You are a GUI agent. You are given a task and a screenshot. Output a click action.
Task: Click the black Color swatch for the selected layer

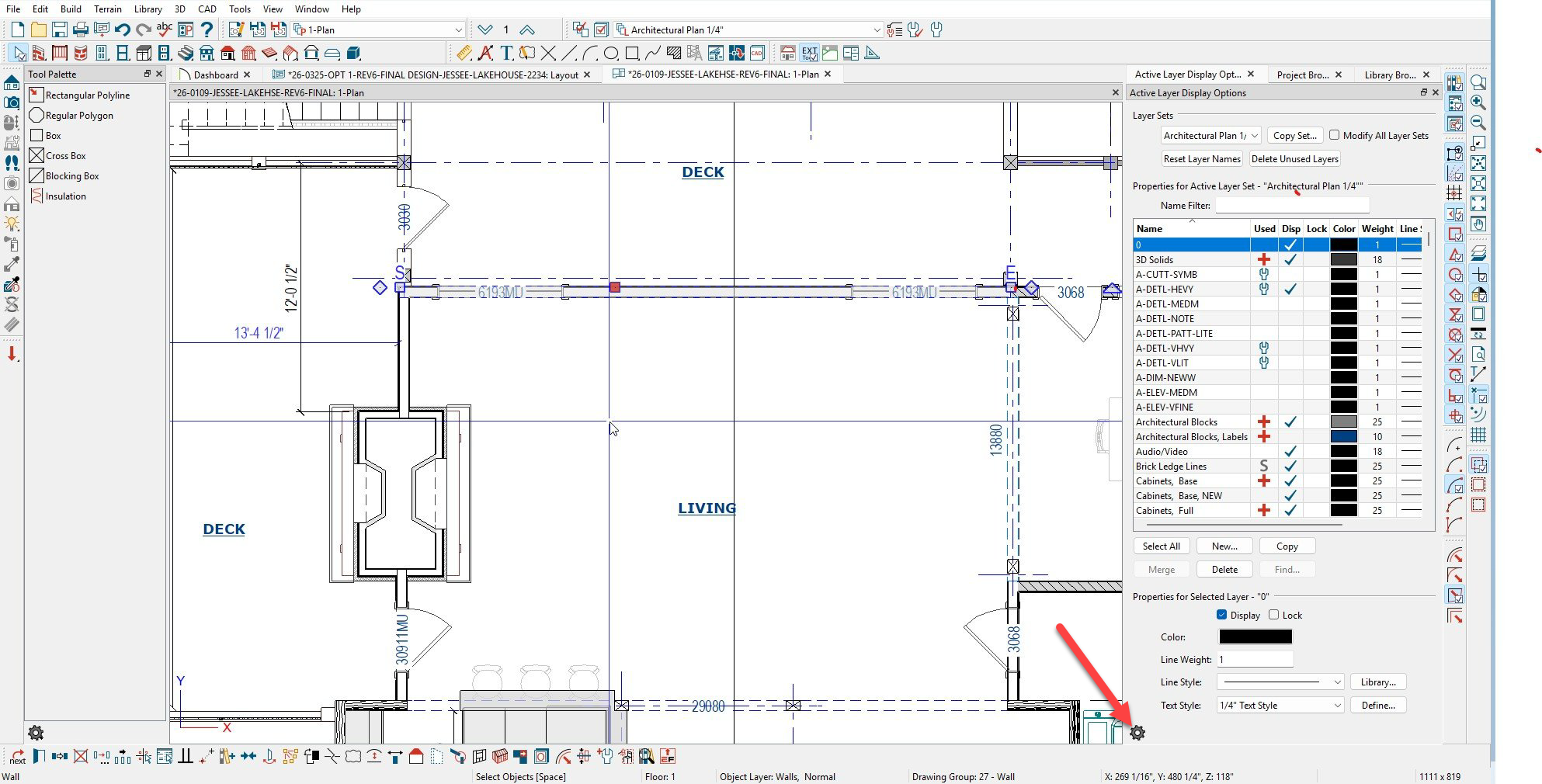(x=1255, y=637)
